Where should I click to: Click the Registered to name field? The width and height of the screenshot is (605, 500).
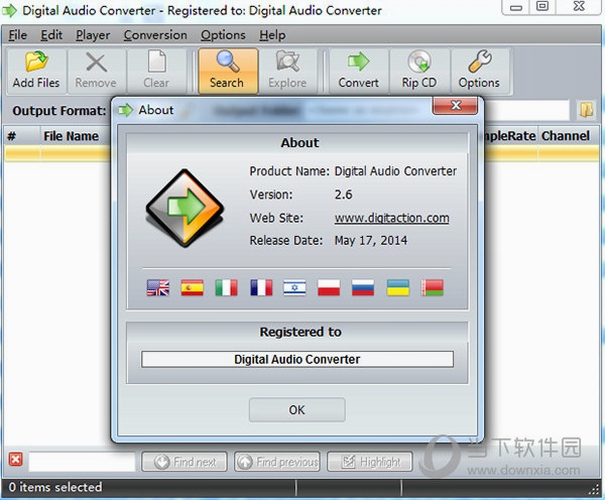[x=297, y=359]
